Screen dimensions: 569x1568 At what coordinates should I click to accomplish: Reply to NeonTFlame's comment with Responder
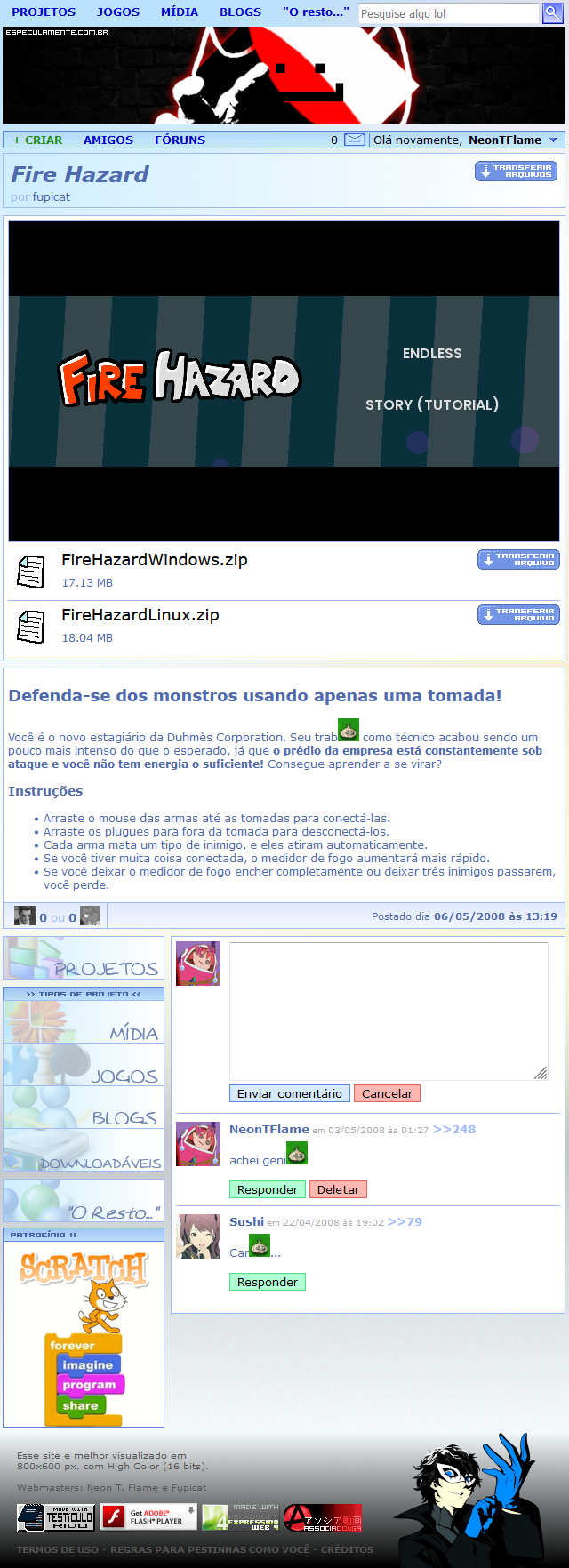[268, 1189]
